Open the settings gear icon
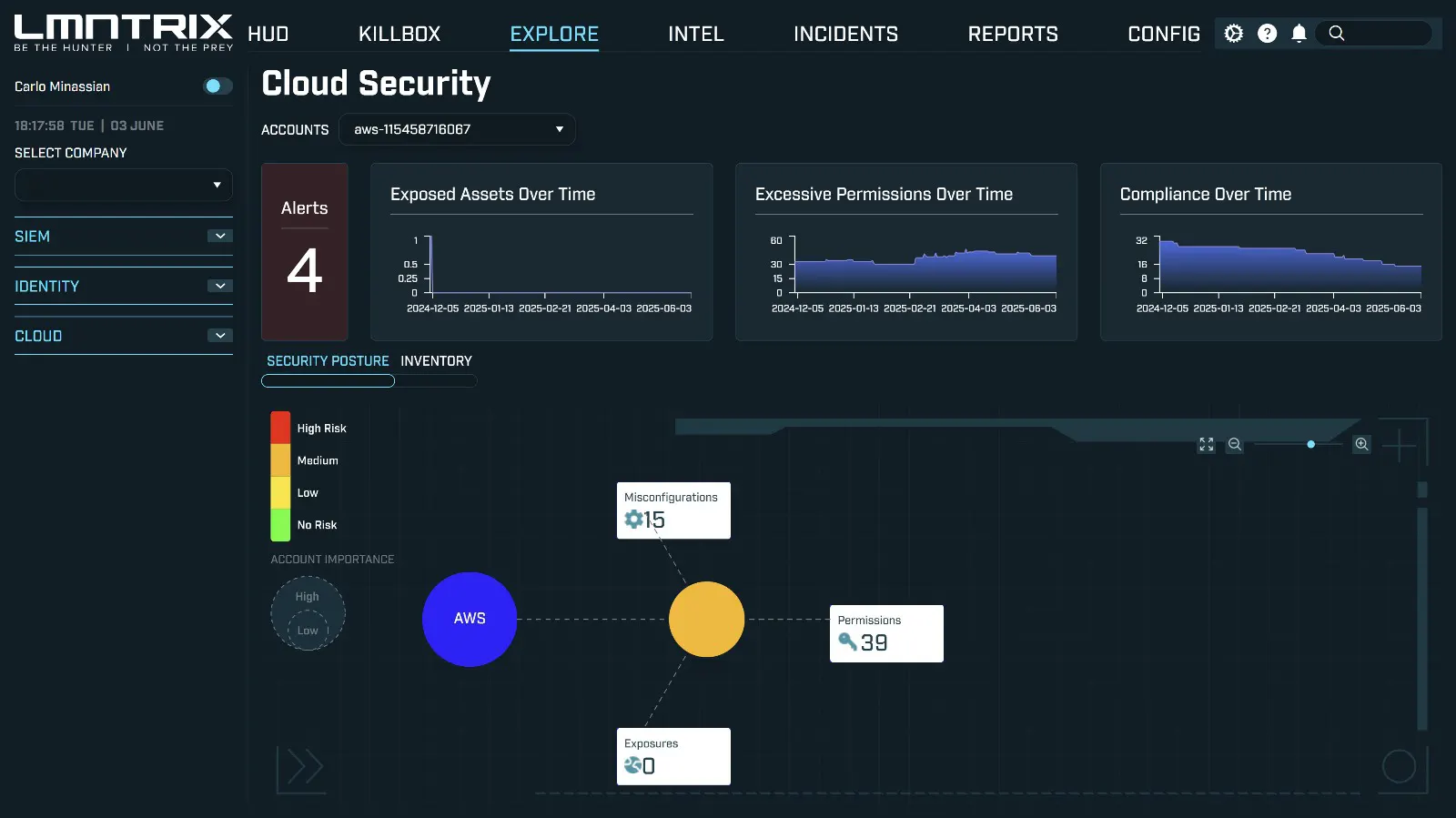1456x818 pixels. click(x=1233, y=34)
